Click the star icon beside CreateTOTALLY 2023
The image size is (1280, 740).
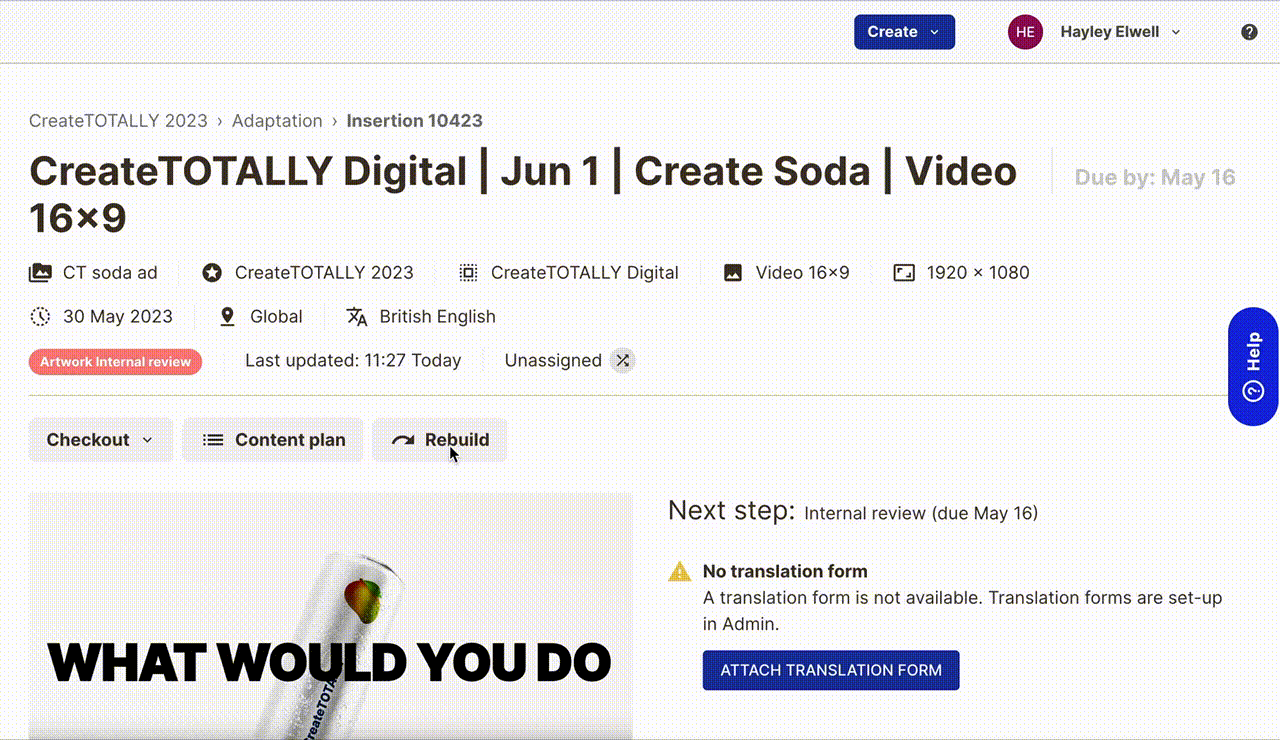(212, 272)
